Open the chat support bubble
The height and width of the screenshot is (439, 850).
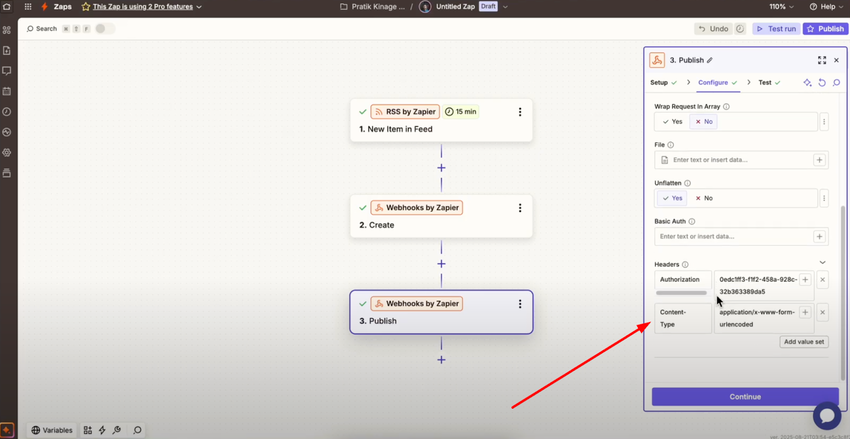(827, 415)
